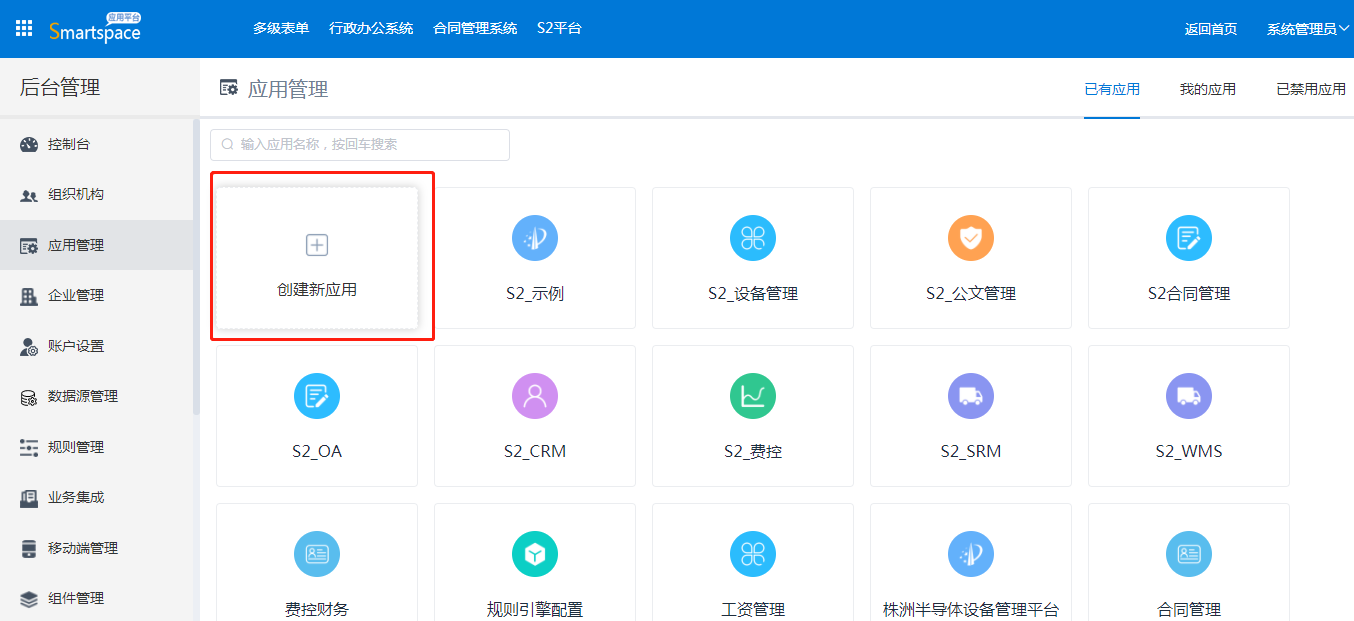Open the S2_费控 chart icon
Screen dimensions: 1354x621
753,396
